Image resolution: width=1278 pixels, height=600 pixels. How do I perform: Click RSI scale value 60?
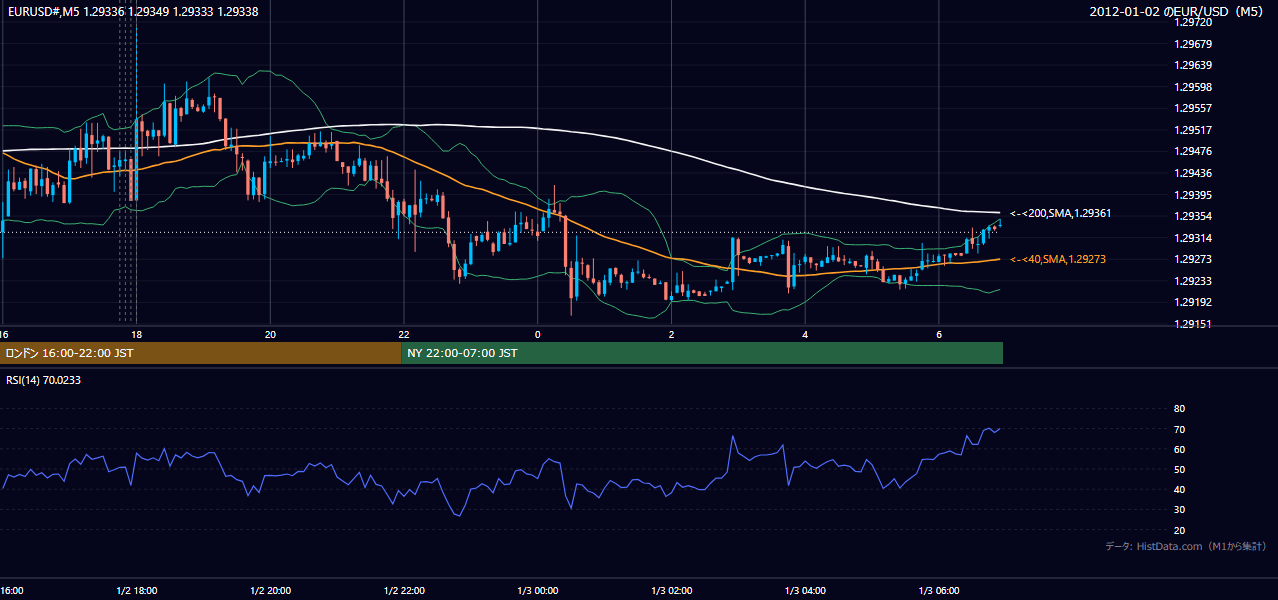point(1180,449)
